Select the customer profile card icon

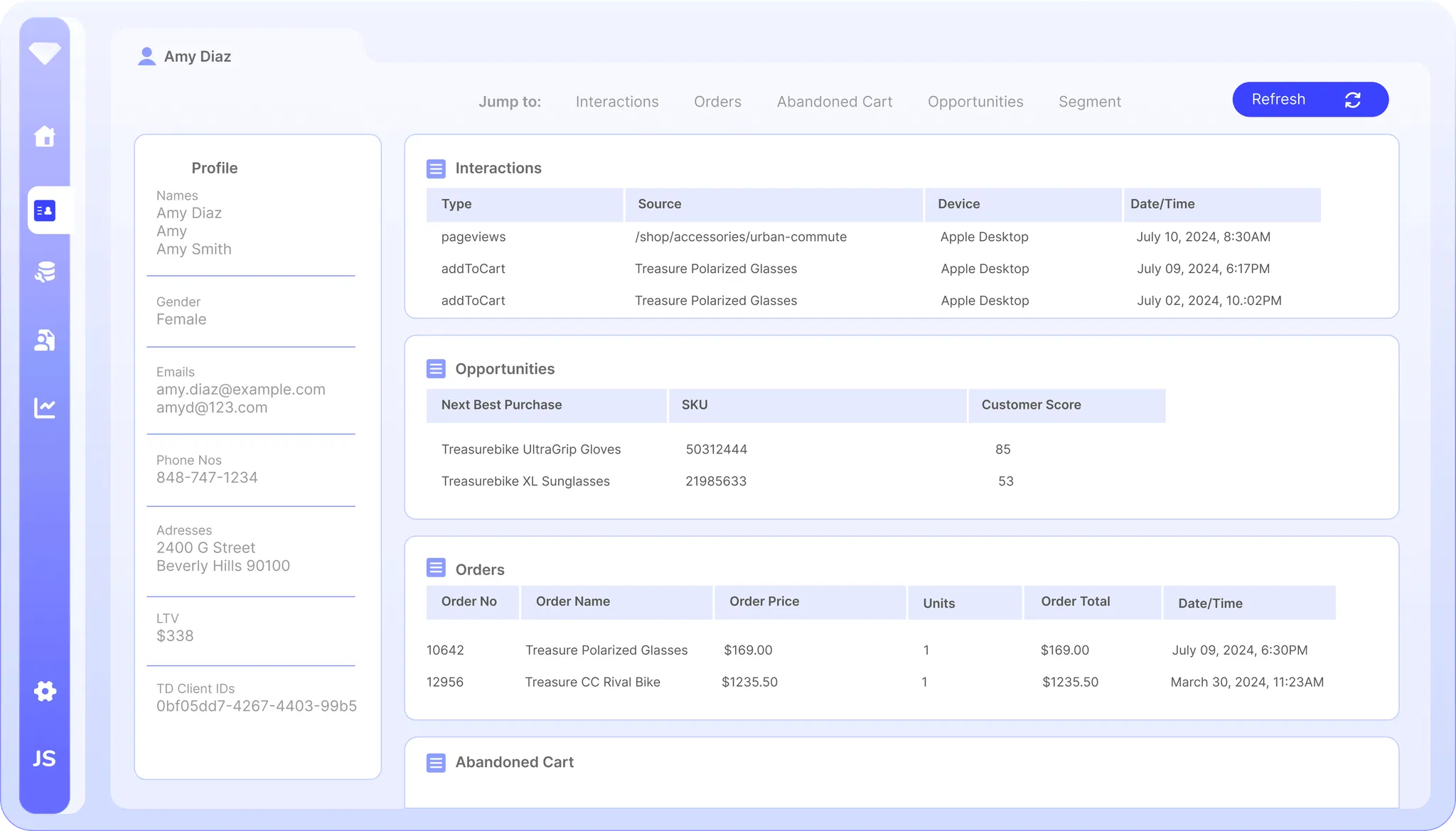click(45, 210)
